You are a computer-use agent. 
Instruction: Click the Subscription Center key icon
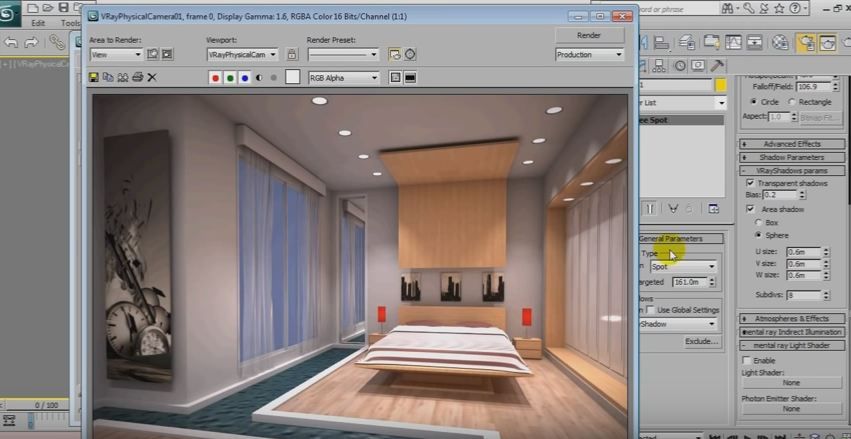click(x=748, y=8)
